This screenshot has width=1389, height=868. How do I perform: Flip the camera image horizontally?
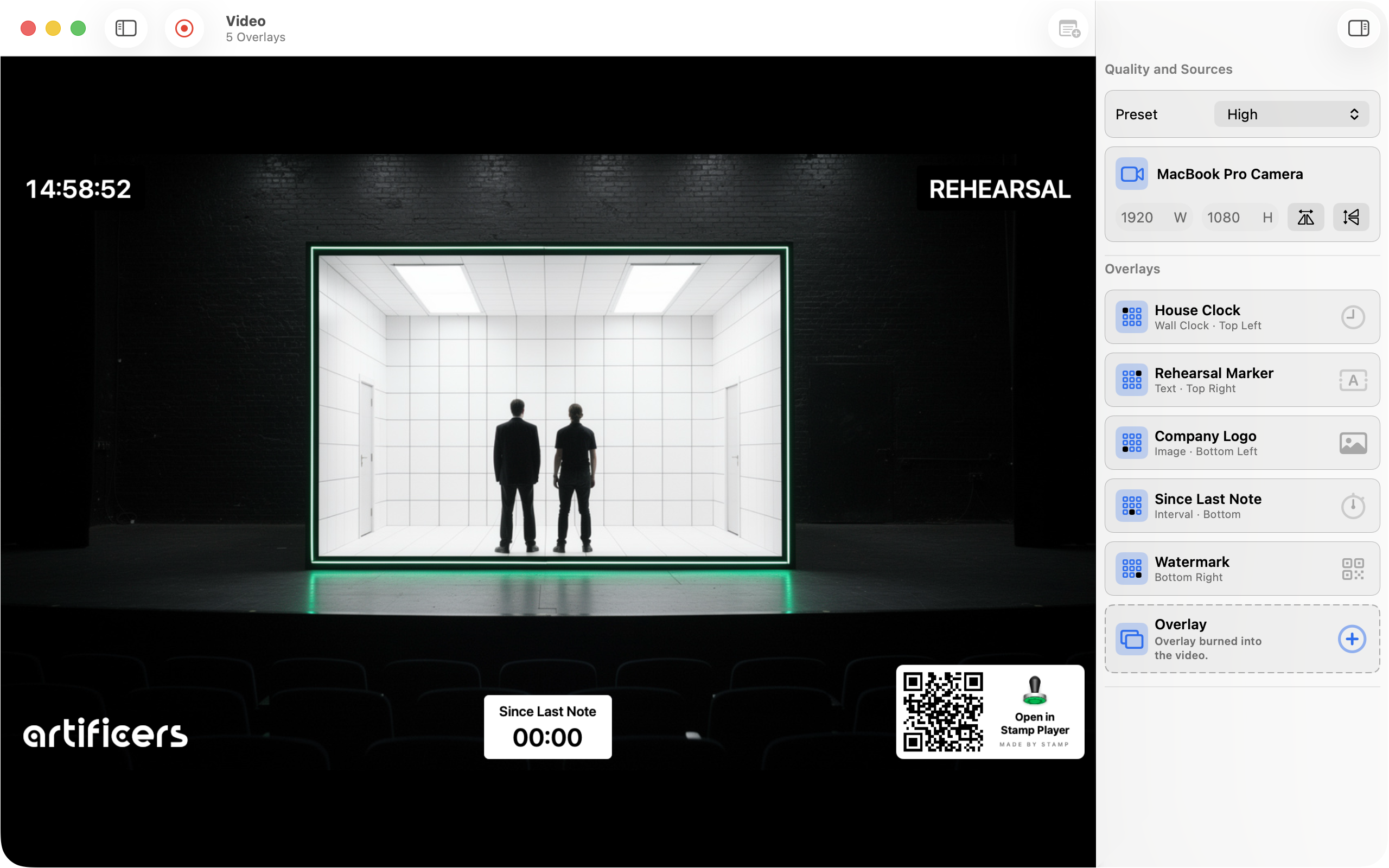tap(1305, 218)
